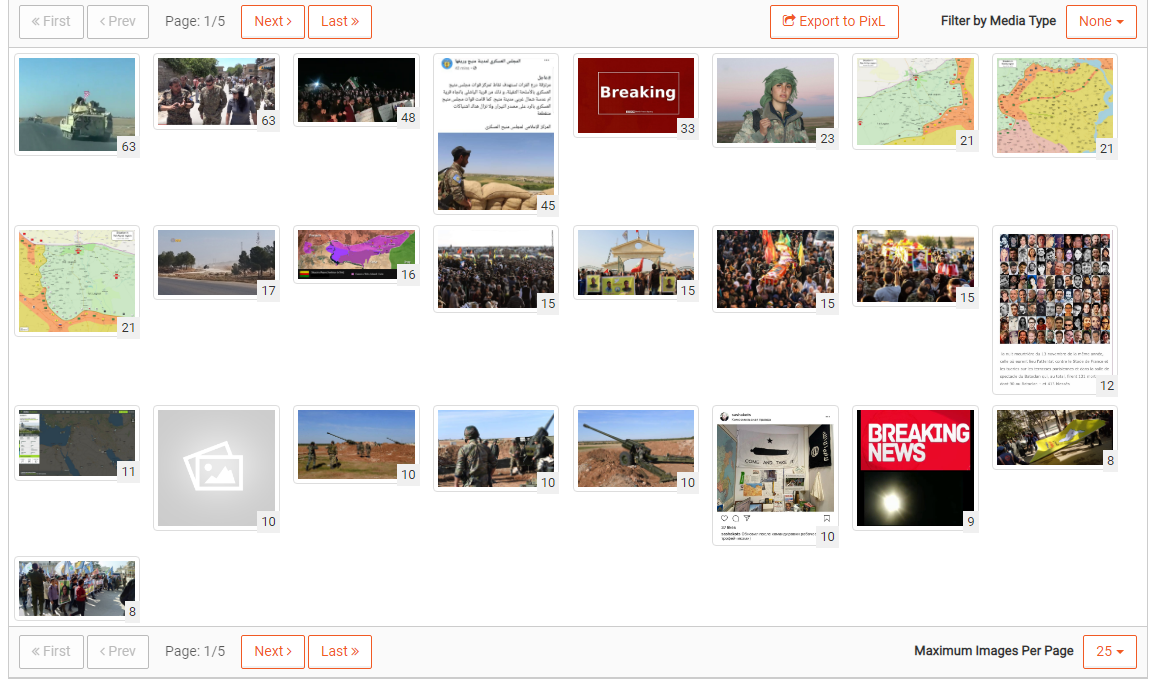Jump to Last page at top
Image resolution: width=1159 pixels, height=688 pixels.
340,21
